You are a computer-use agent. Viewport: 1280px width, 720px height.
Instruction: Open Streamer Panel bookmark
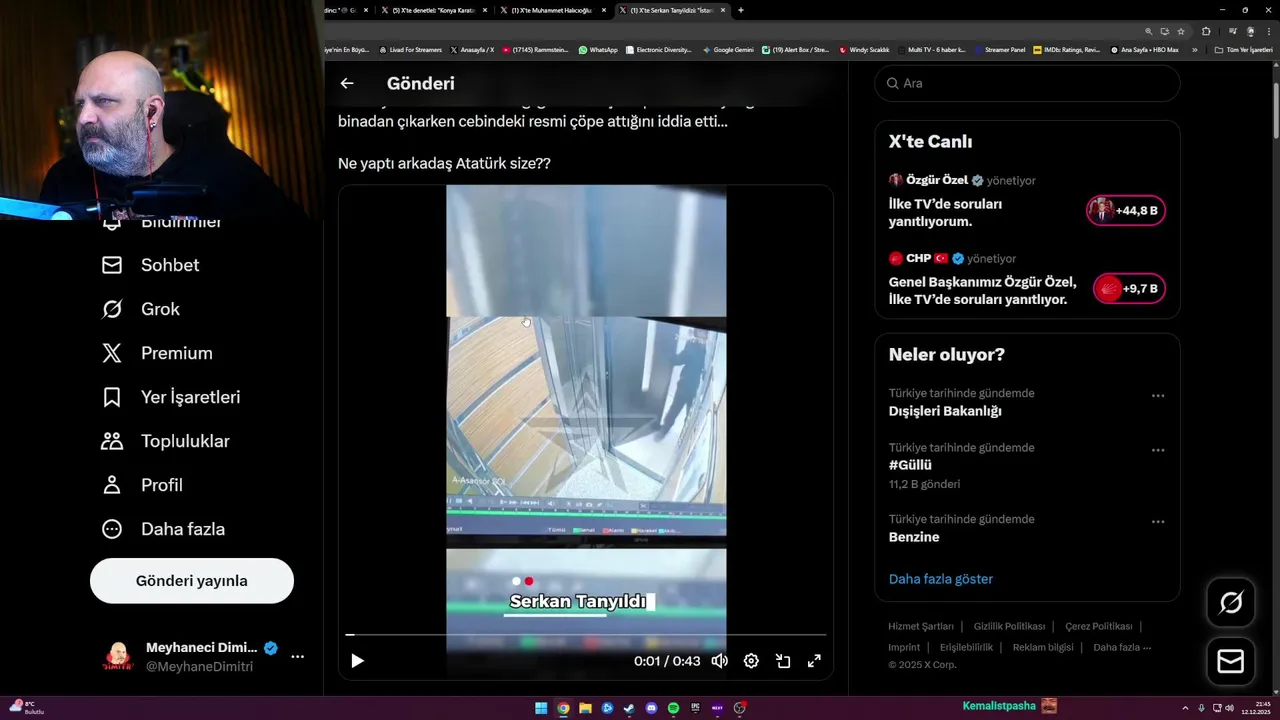click(x=1000, y=49)
